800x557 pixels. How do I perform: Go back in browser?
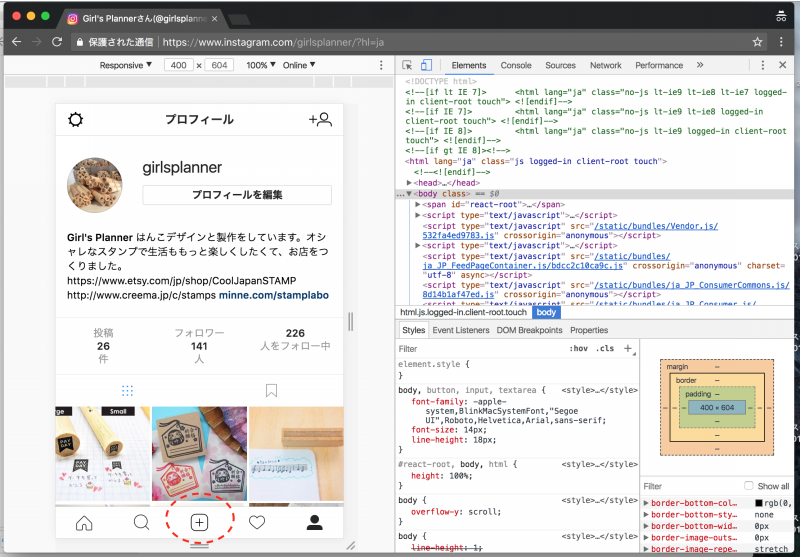[x=16, y=42]
